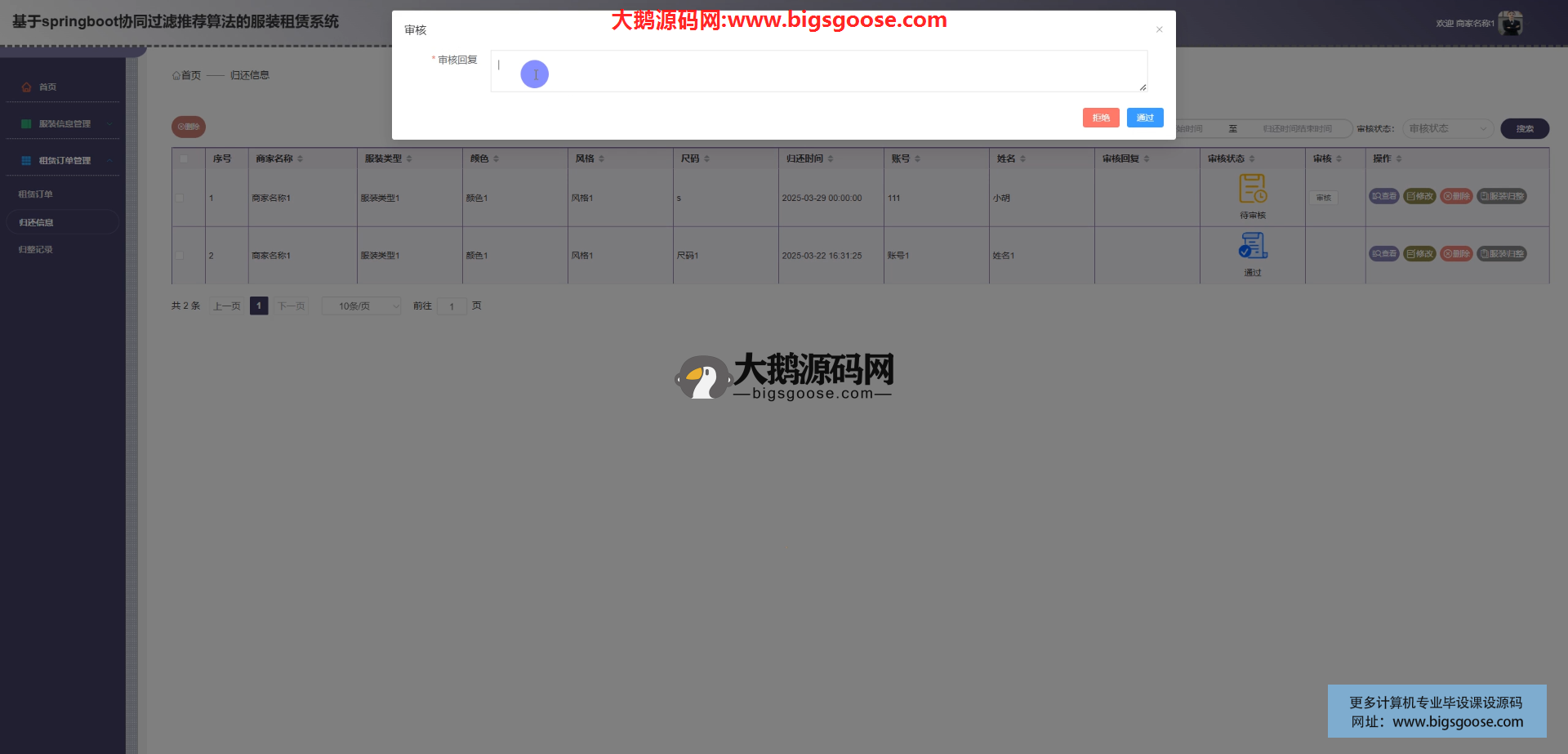Check the checkbox for row 2
This screenshot has width=1568, height=754.
[x=180, y=256]
